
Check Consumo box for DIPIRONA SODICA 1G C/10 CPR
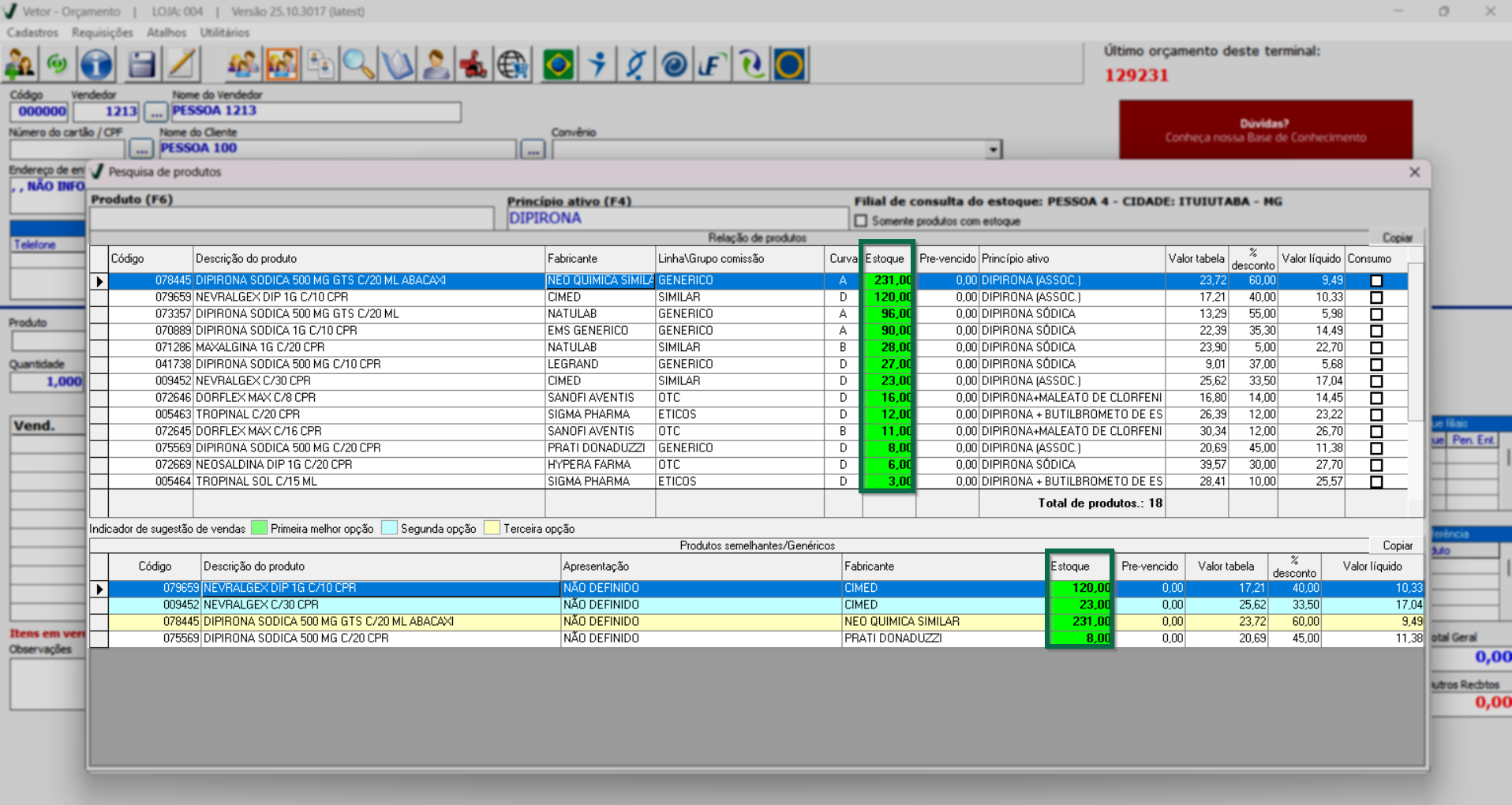point(1376,331)
